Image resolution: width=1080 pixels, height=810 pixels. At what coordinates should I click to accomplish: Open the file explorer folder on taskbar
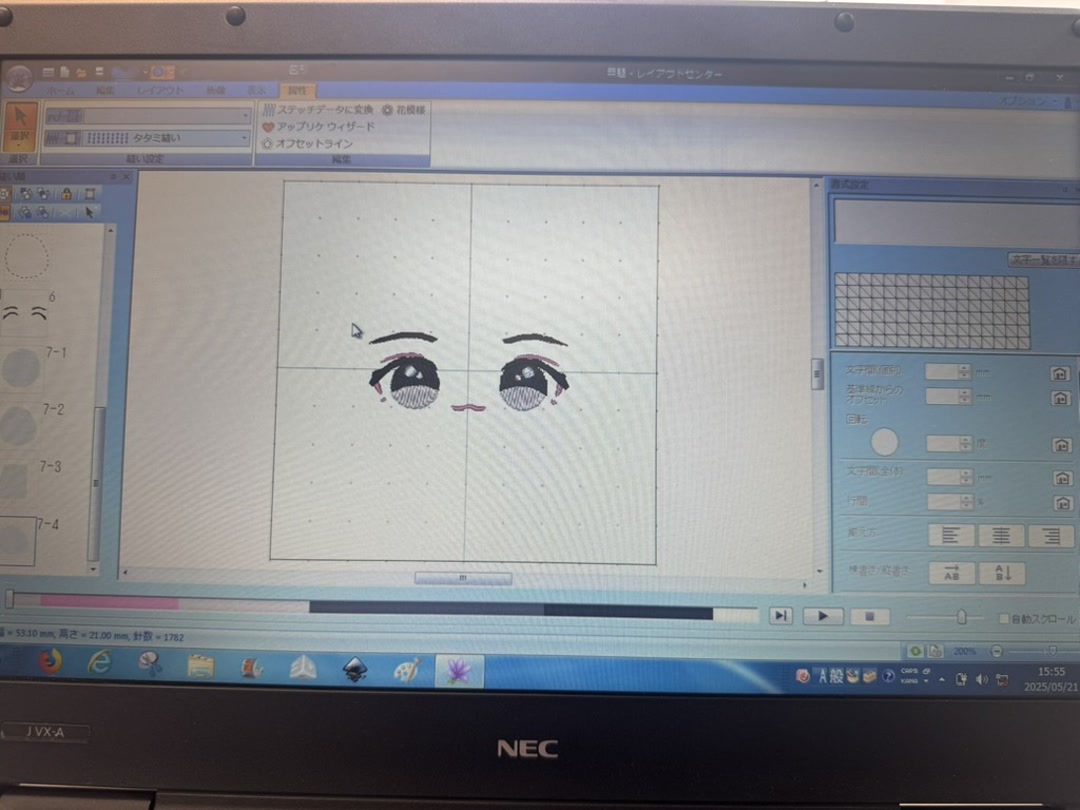click(x=200, y=665)
